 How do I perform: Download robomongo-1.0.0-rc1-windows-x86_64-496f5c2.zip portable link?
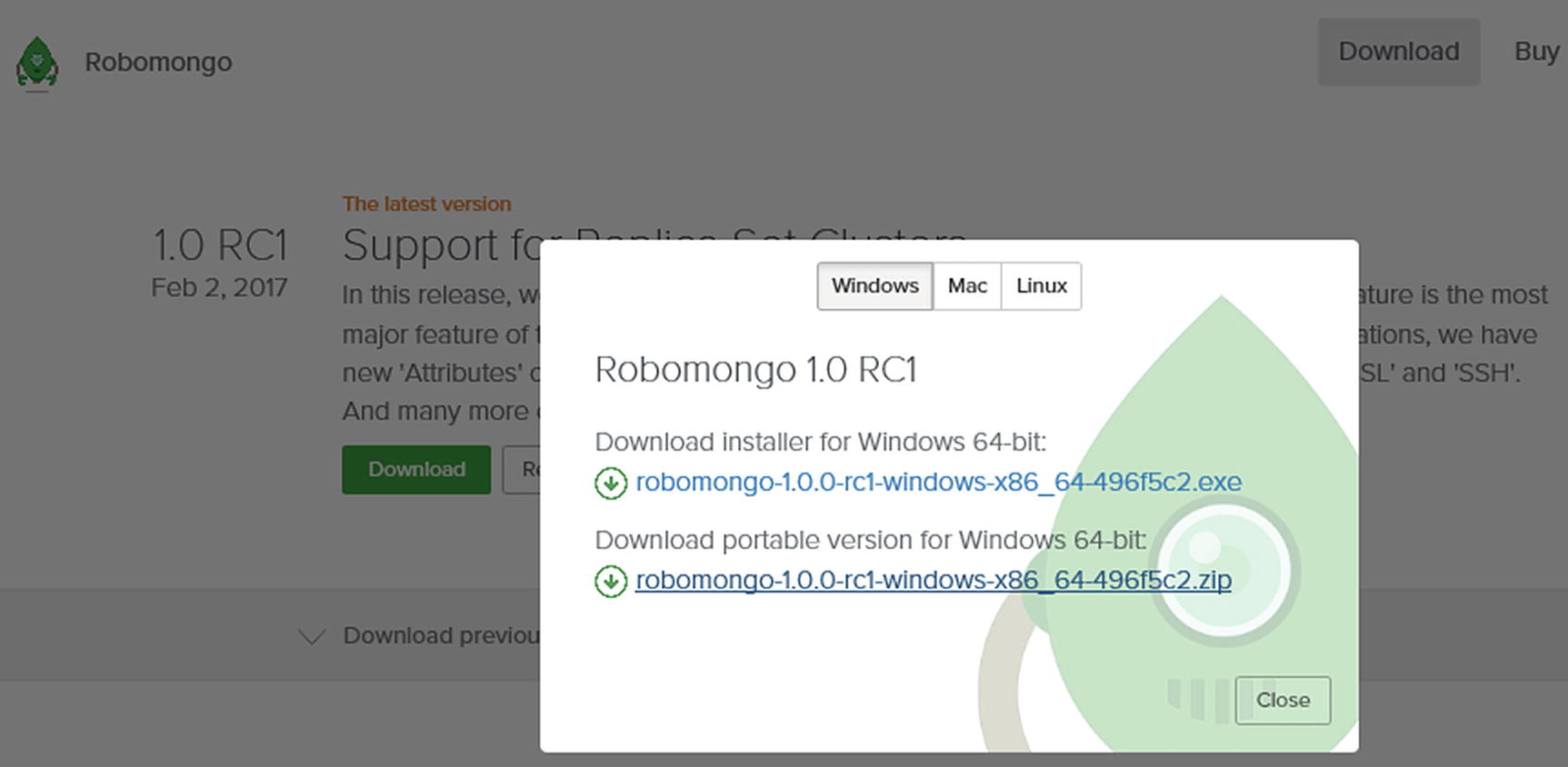(934, 580)
